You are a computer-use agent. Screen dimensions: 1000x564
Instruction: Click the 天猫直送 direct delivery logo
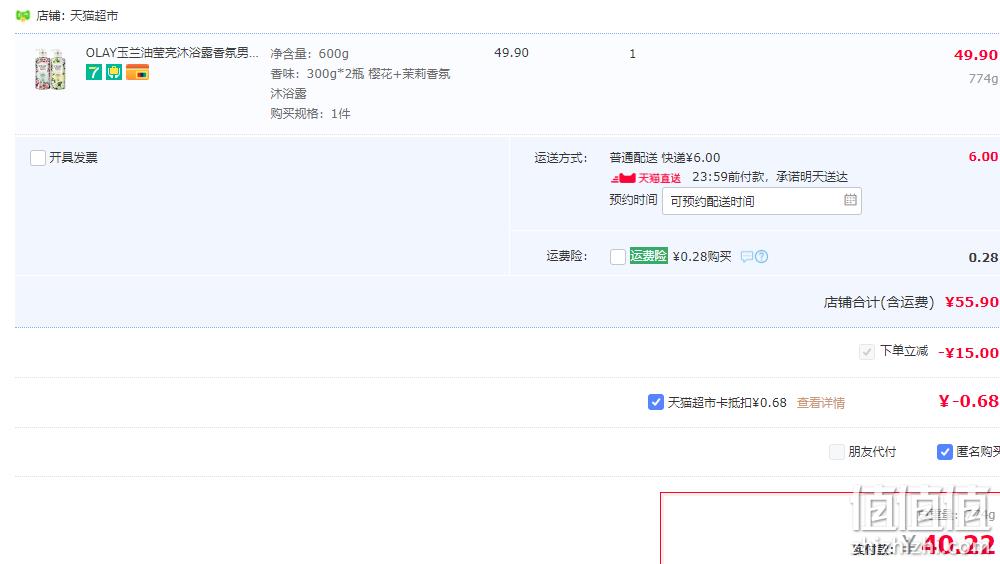[x=646, y=178]
